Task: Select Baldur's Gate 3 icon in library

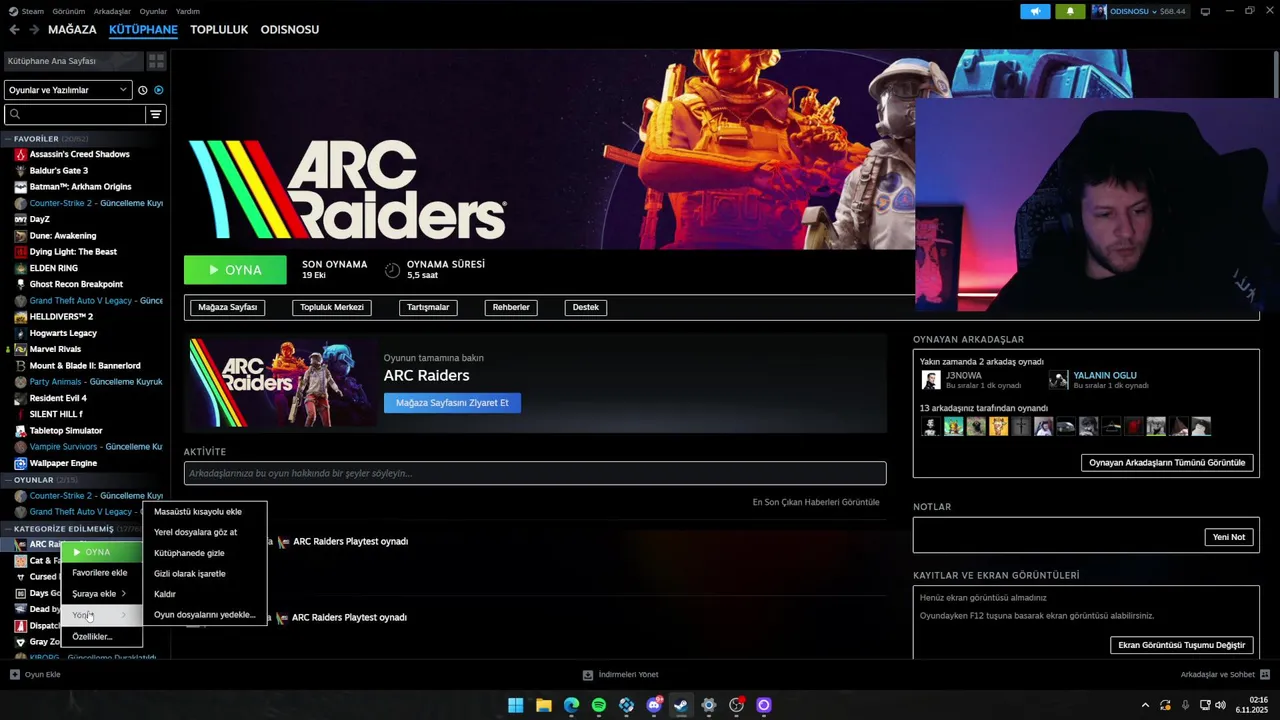Action: coord(20,171)
